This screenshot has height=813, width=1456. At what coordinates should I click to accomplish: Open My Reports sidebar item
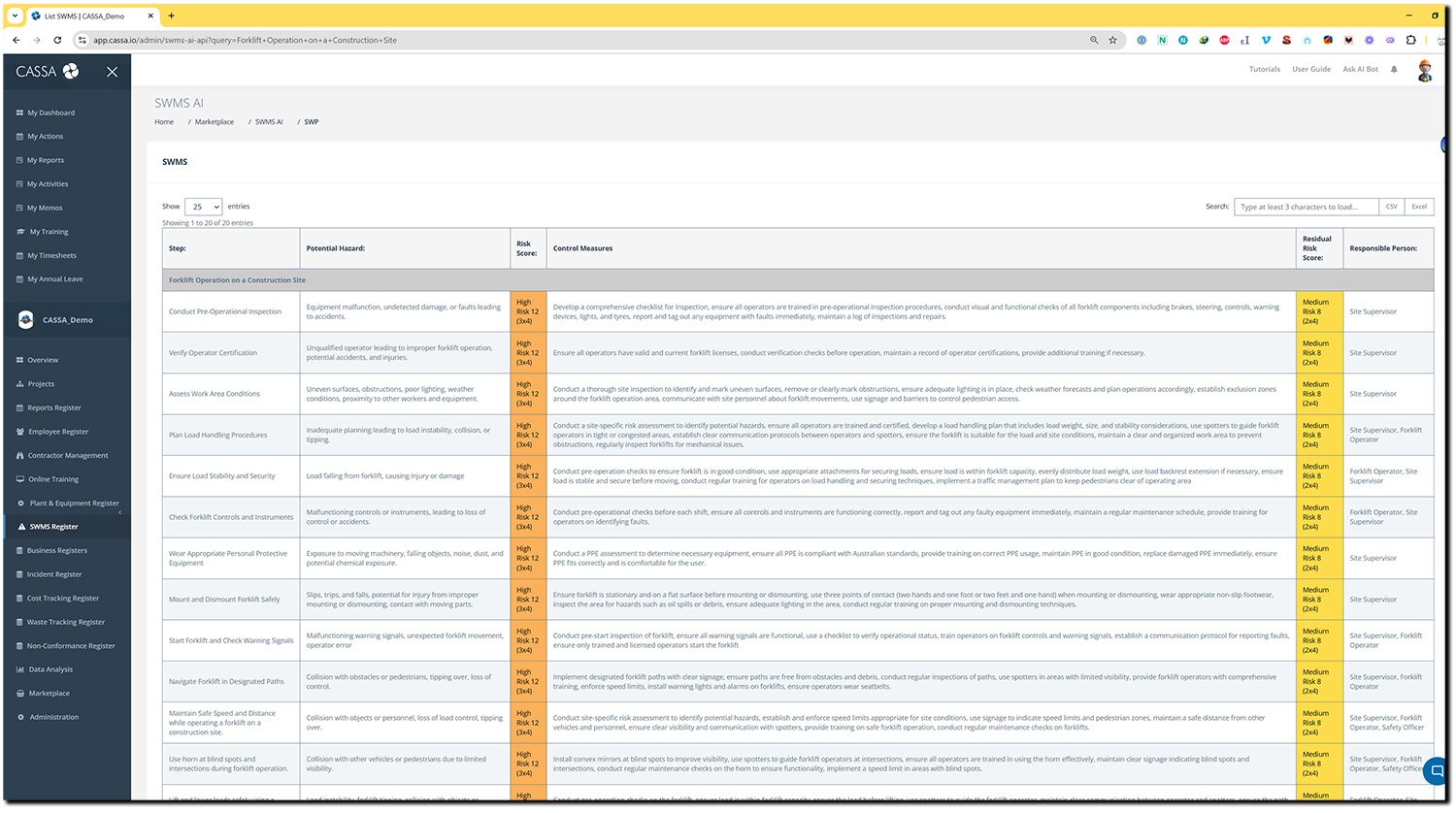coord(46,160)
